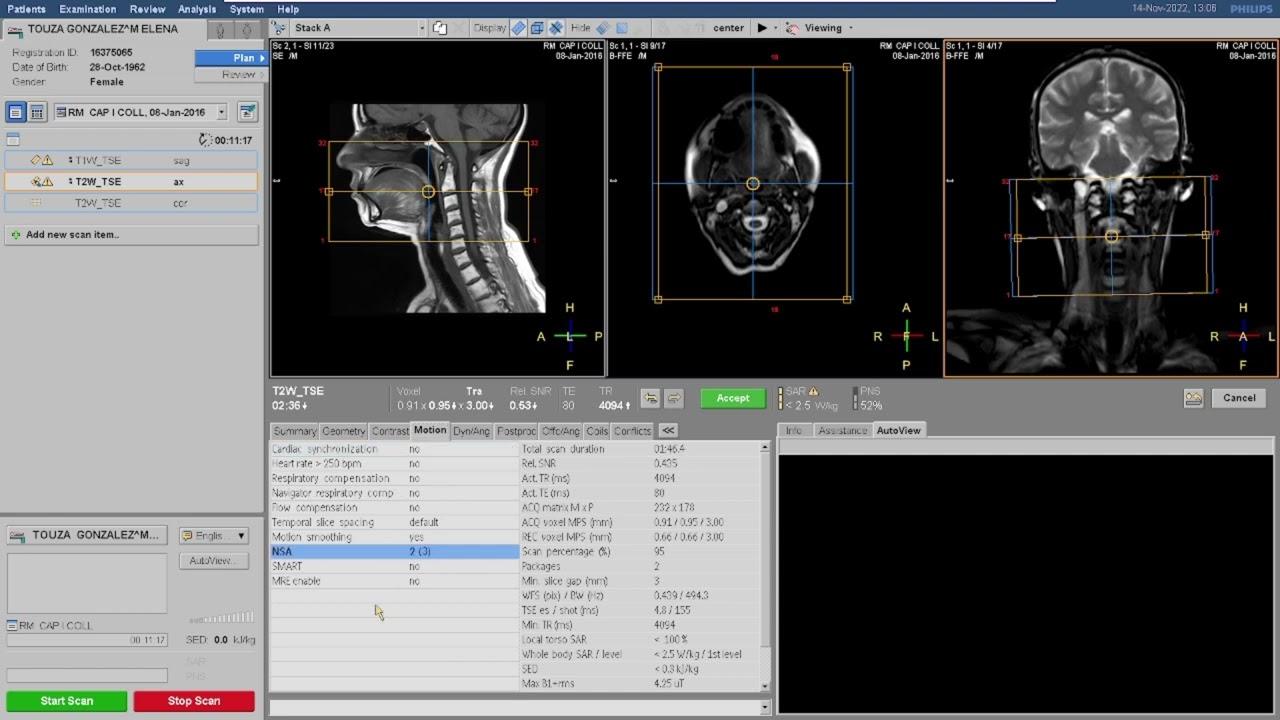The image size is (1280, 720).
Task: Open the Viewing mode dropdown
Action: pos(851,28)
